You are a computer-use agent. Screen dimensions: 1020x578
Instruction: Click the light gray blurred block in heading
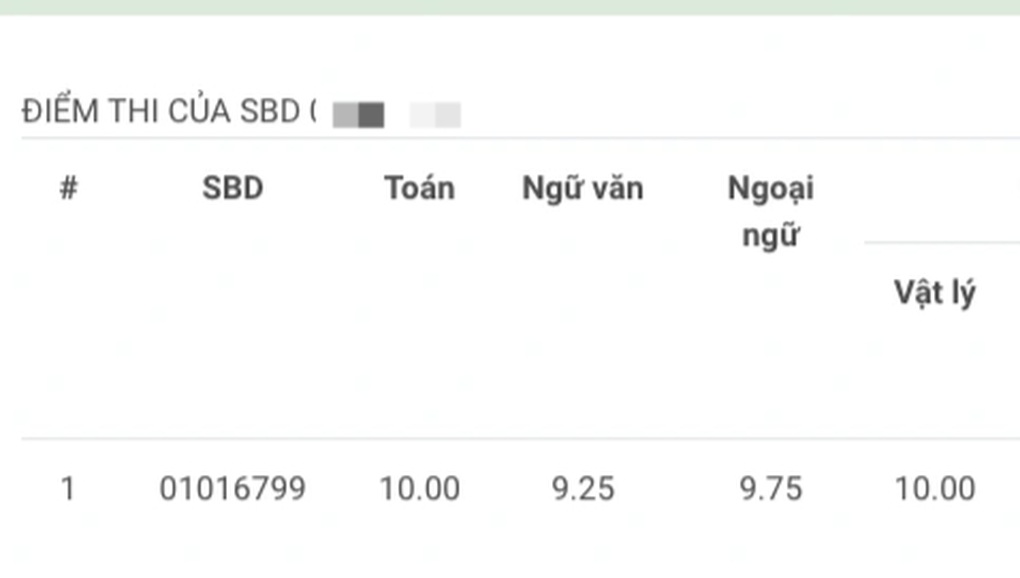tap(435, 115)
